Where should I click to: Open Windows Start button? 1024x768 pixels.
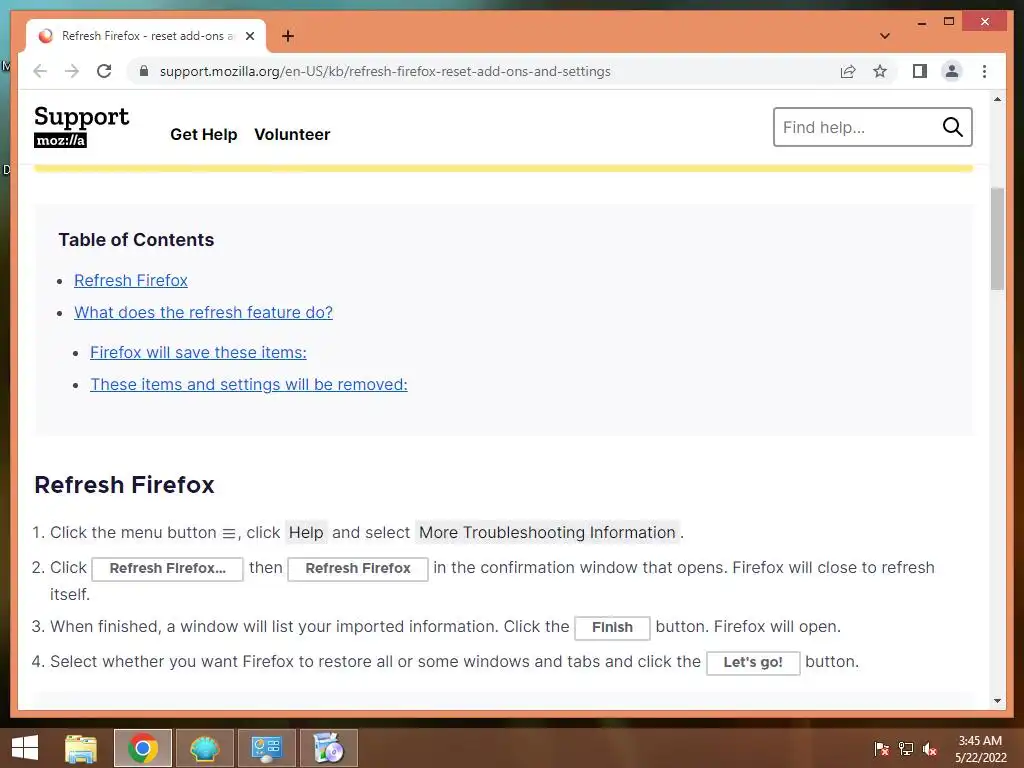pyautogui.click(x=25, y=748)
